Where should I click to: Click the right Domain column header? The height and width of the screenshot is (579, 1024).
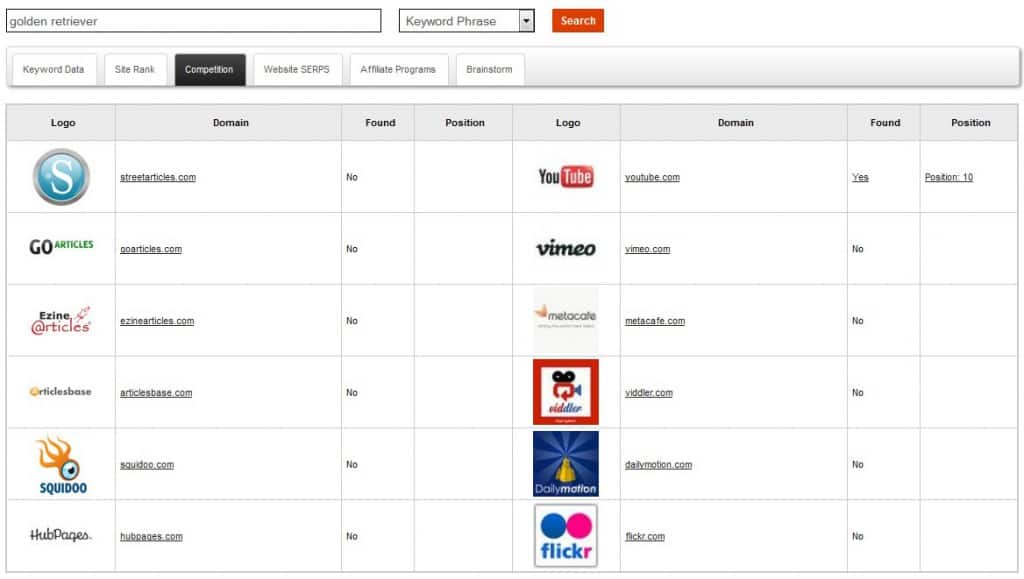point(735,122)
